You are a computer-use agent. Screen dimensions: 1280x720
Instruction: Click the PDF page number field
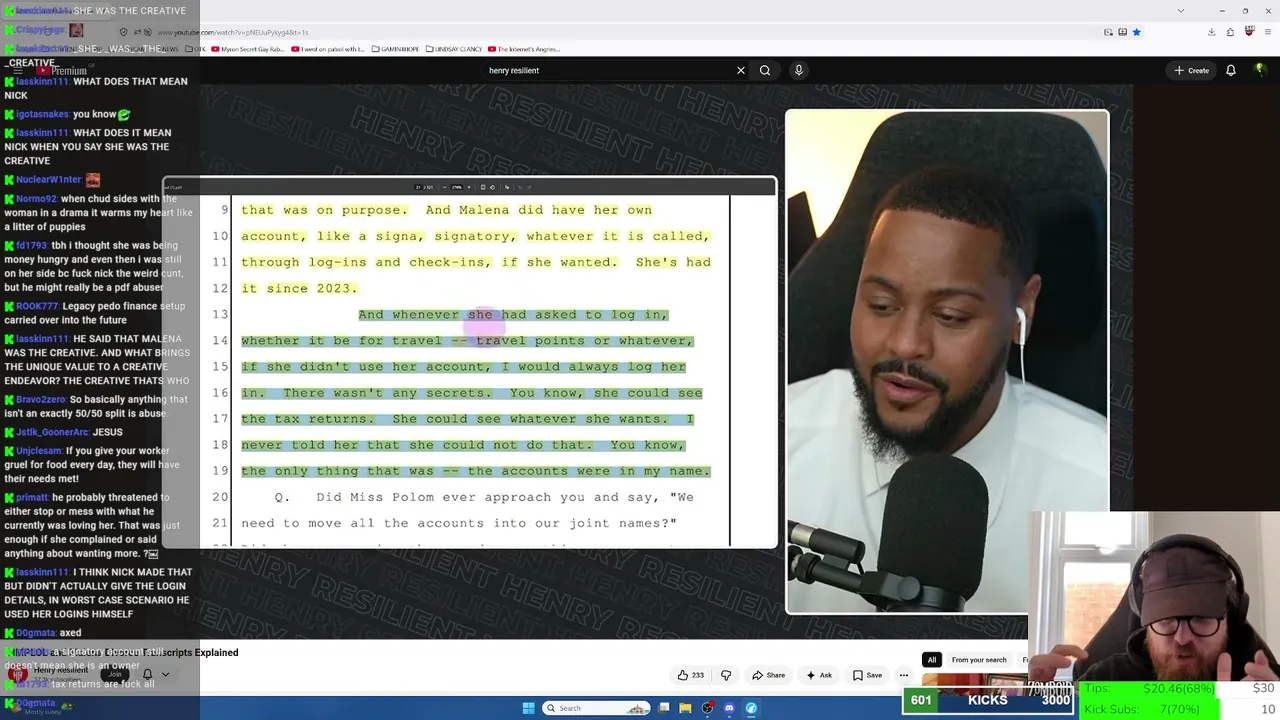click(x=419, y=187)
